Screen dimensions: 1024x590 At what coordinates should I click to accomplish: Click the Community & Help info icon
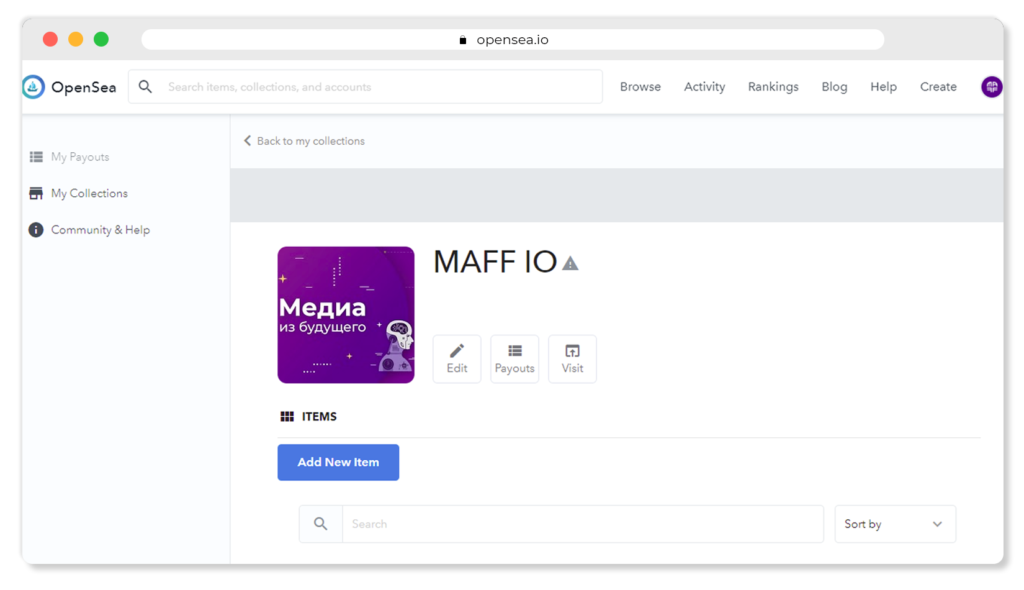(x=36, y=230)
